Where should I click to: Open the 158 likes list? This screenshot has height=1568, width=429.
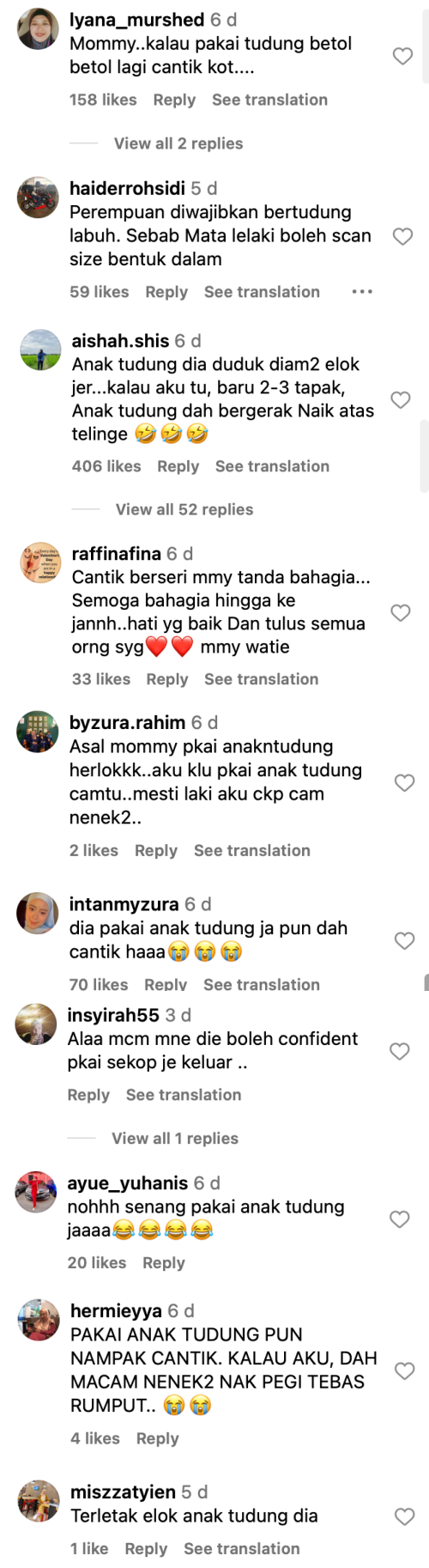click(x=103, y=100)
